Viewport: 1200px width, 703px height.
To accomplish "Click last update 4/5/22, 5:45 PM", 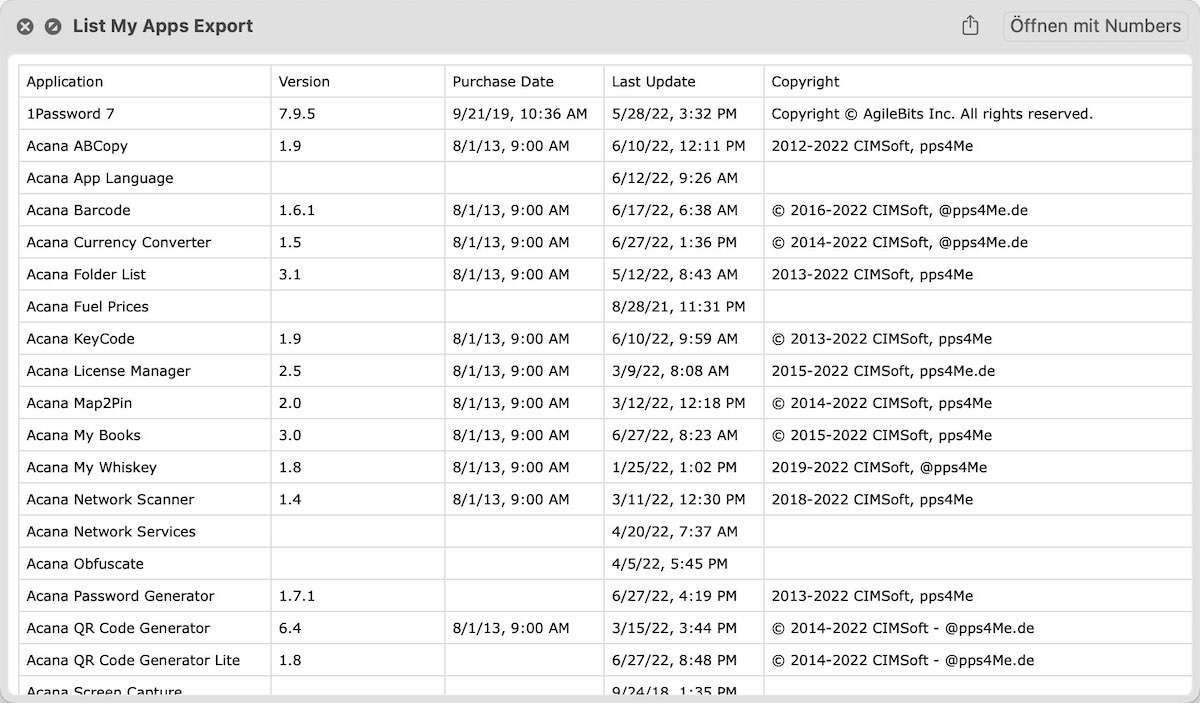I will [x=685, y=564].
